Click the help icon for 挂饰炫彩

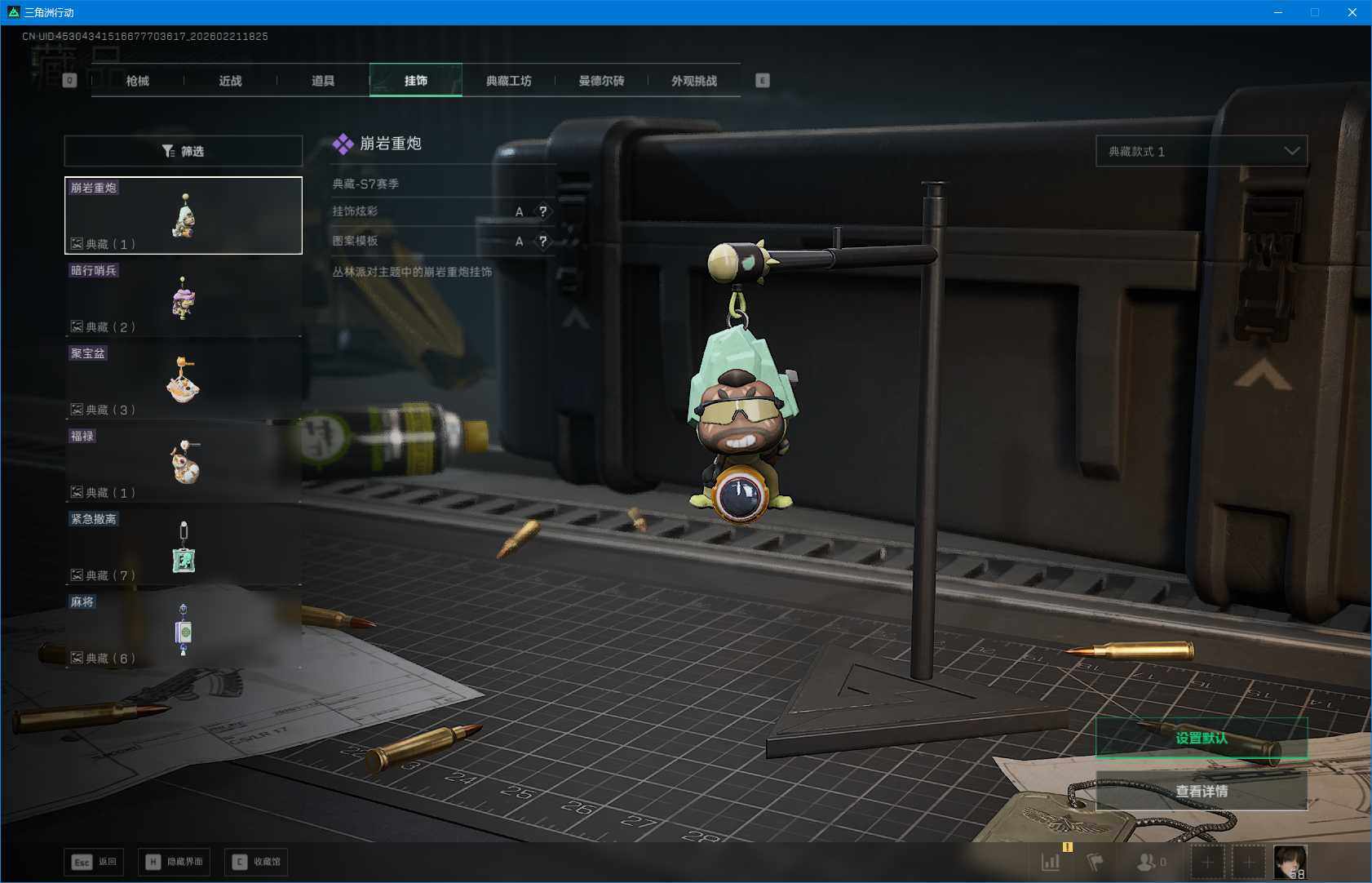(543, 211)
